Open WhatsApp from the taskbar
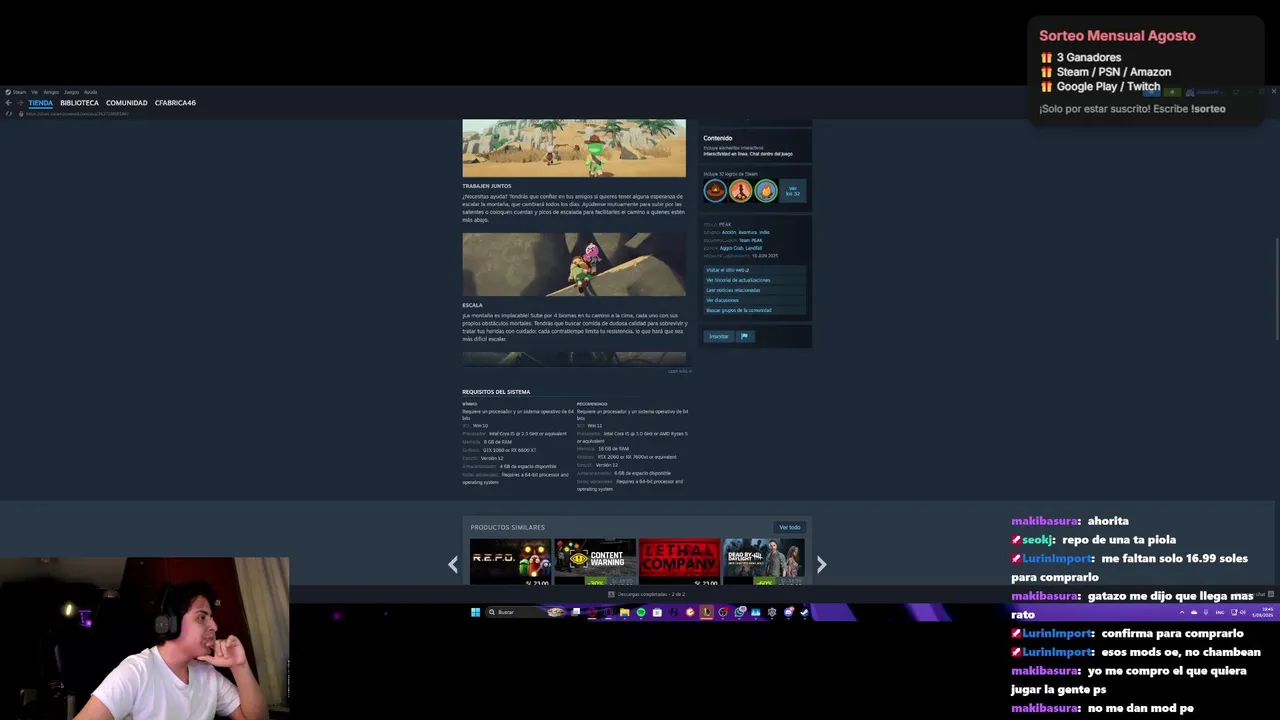The height and width of the screenshot is (720, 1280). point(739,612)
